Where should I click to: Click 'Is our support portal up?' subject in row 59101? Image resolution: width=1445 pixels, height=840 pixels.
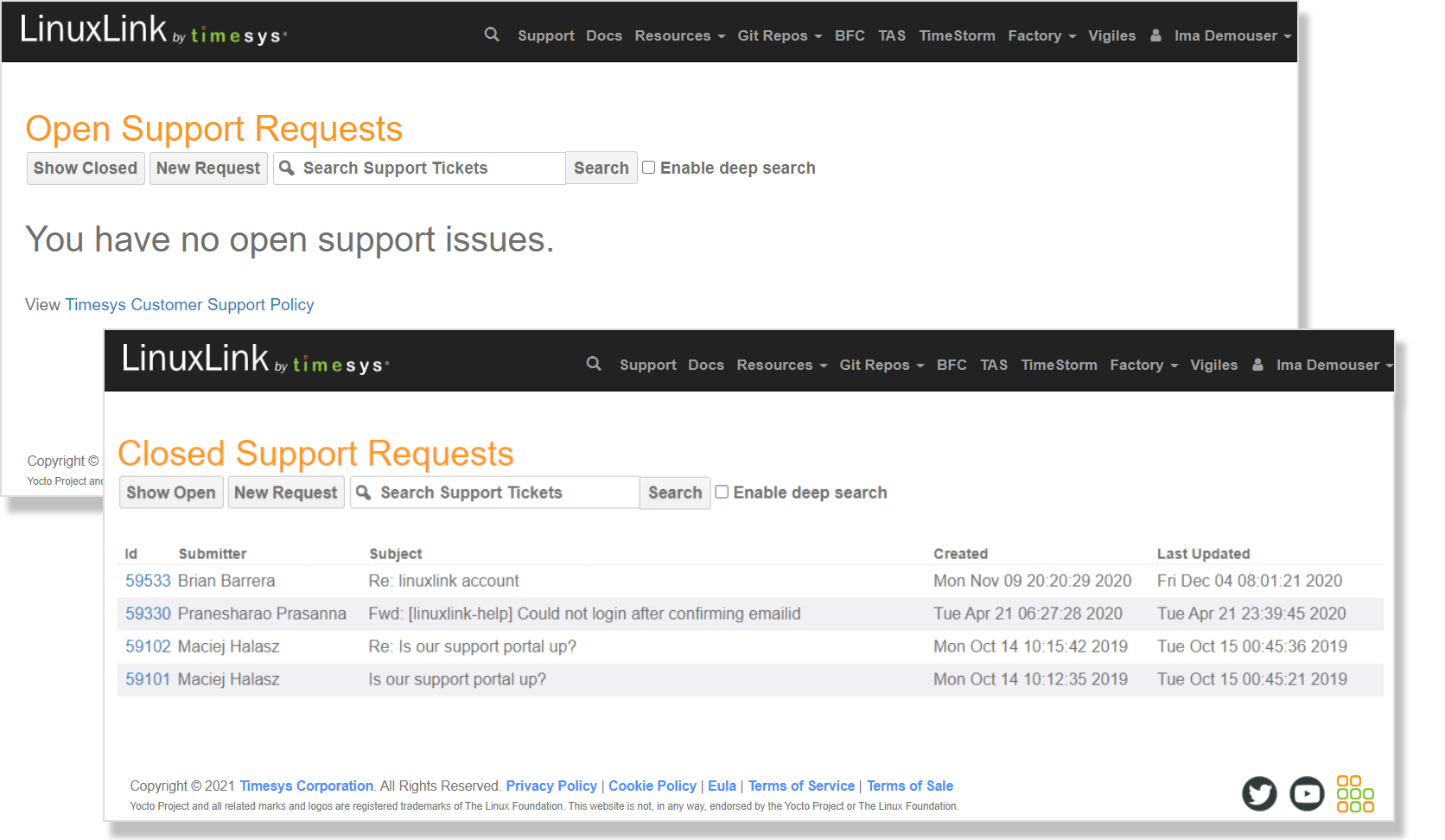(457, 679)
